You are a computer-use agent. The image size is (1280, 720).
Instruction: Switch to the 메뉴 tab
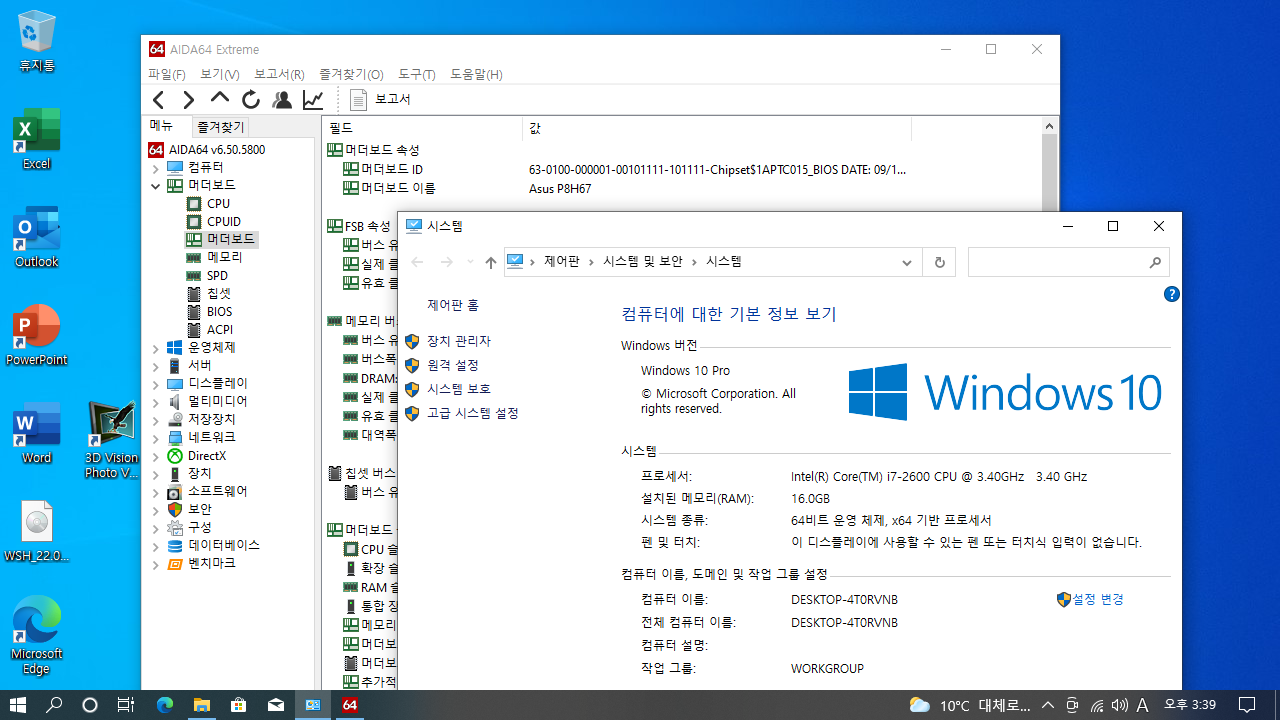click(x=161, y=126)
